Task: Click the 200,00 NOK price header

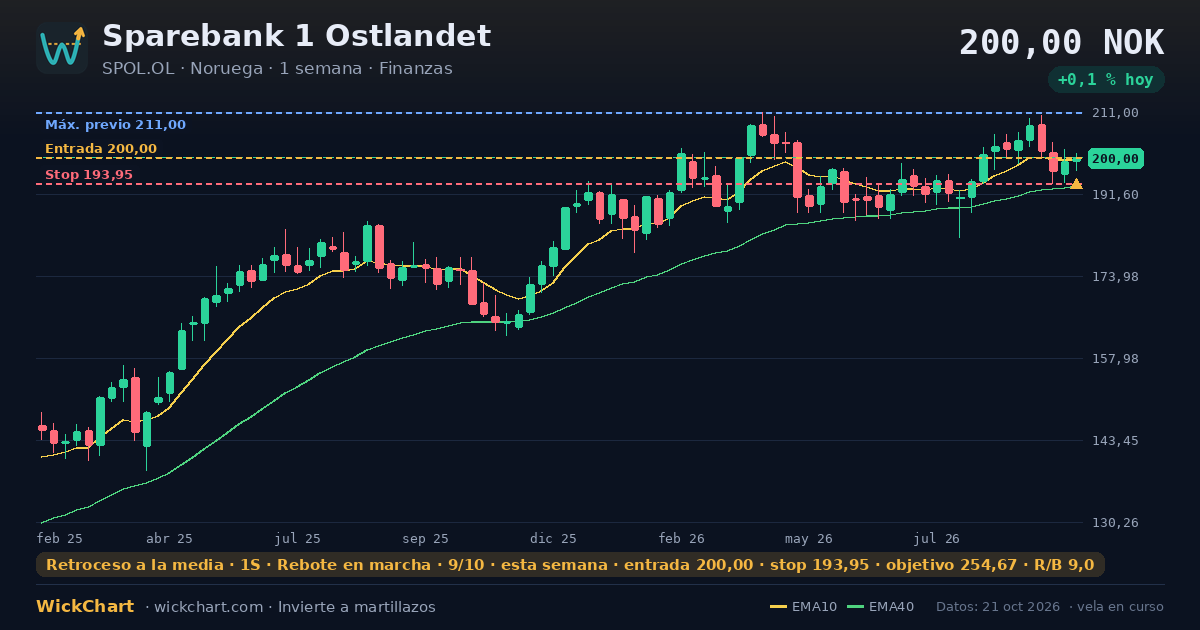Action: (1061, 42)
